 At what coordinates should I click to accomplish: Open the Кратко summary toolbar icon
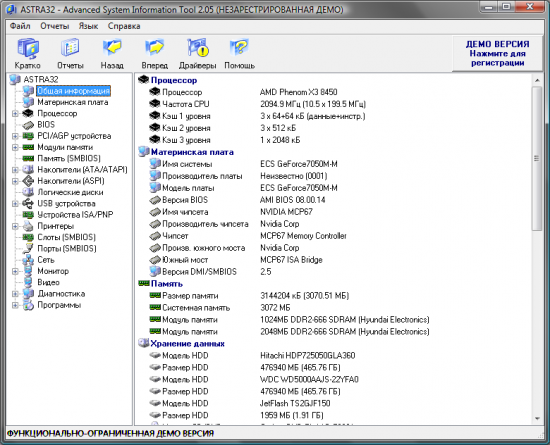tap(28, 48)
